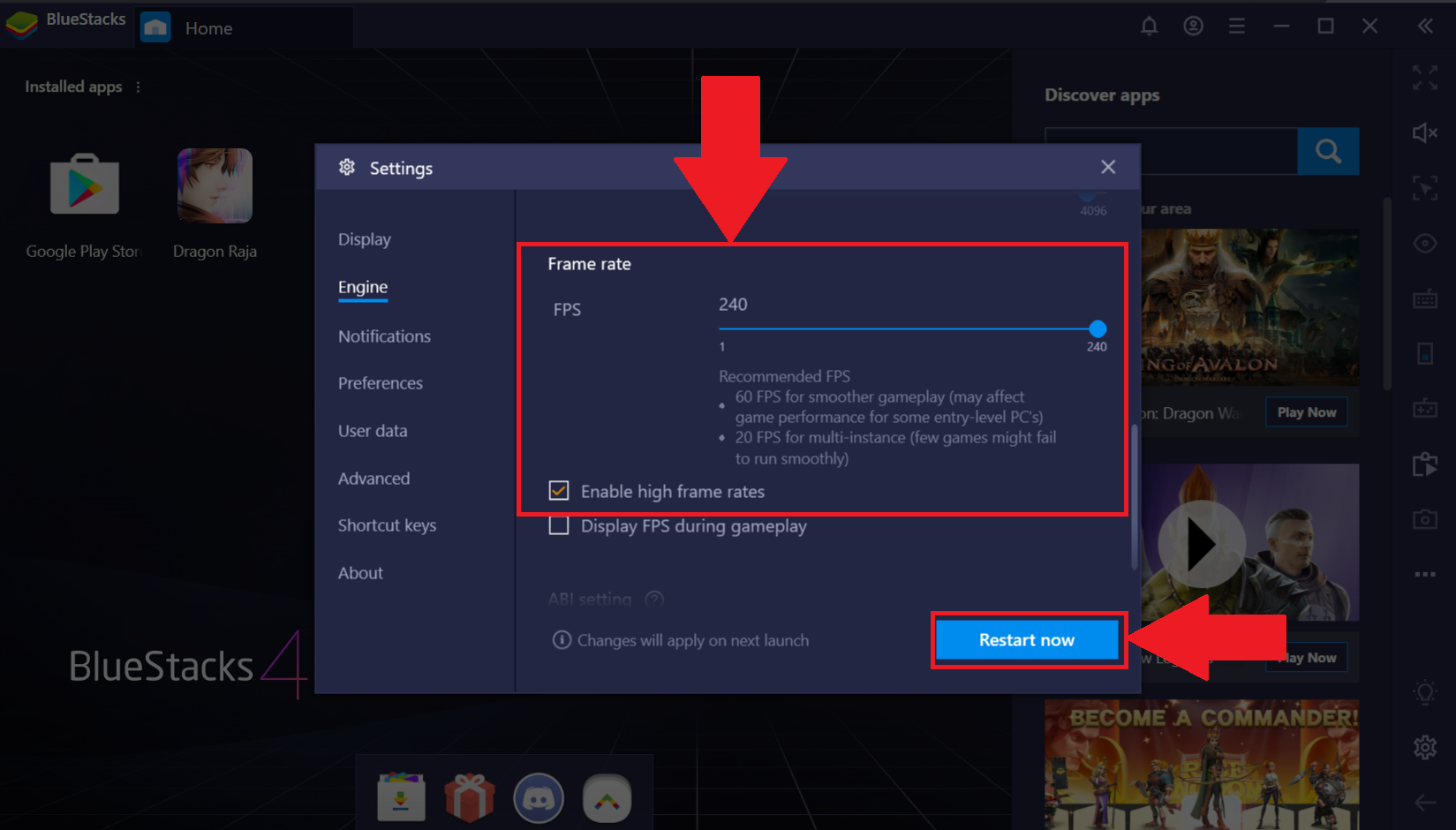Open the Notifications settings section
Screen dimensions: 1456x830
[x=384, y=336]
